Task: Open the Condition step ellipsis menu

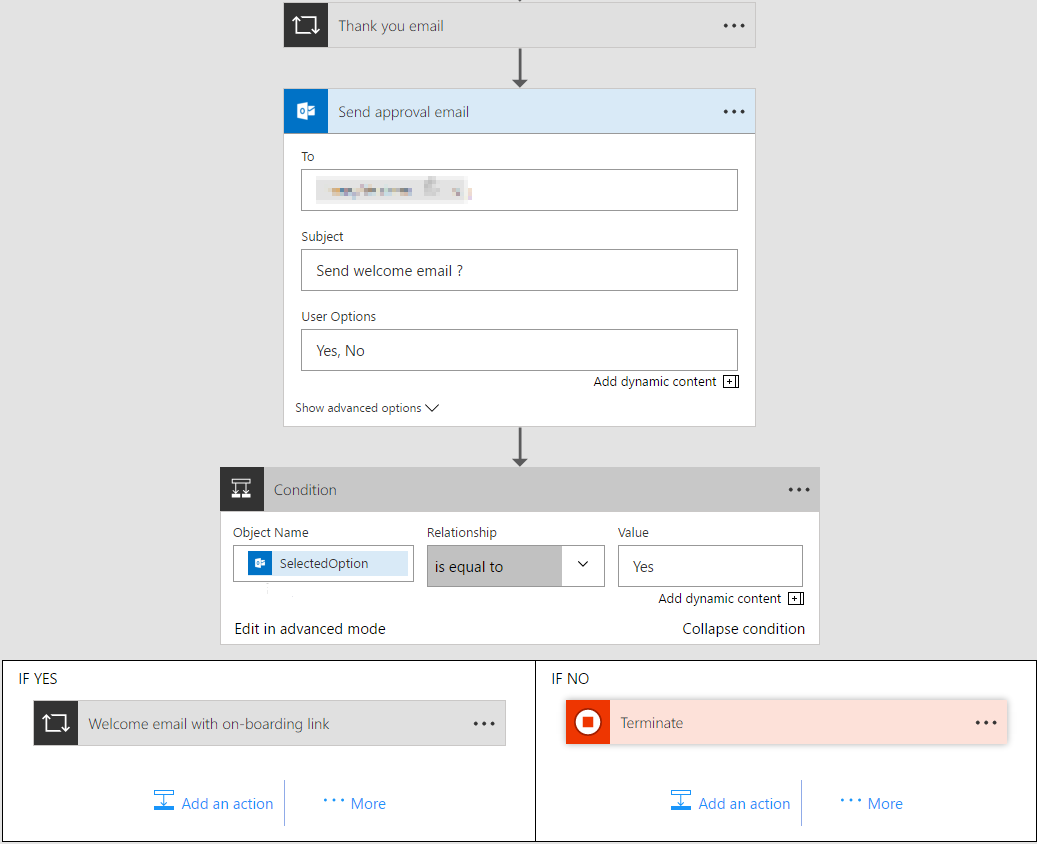Action: click(799, 490)
